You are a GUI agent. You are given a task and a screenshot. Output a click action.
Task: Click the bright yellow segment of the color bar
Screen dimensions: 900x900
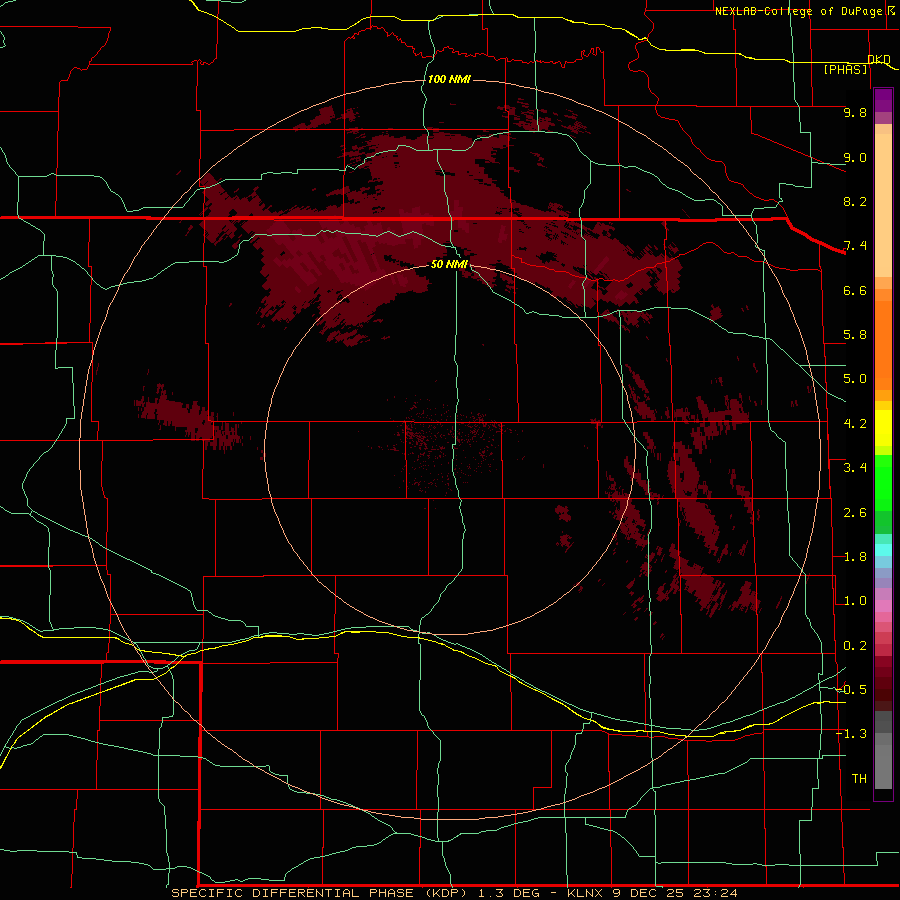(883, 428)
